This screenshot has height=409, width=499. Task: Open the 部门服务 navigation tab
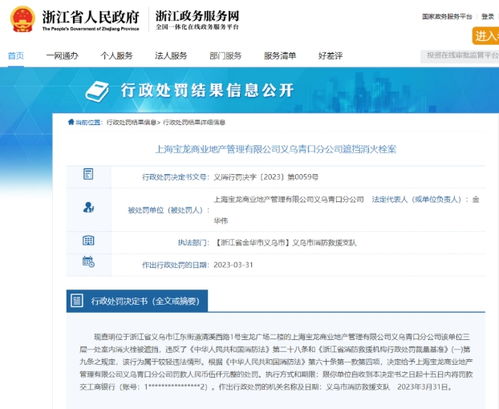coord(225,56)
